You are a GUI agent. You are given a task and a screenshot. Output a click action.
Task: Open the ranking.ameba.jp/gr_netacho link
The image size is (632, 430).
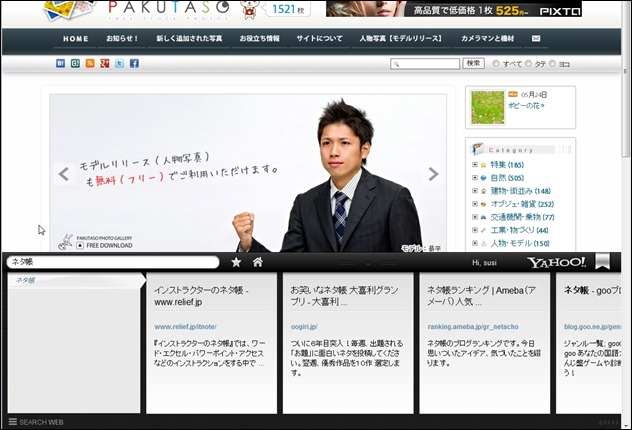pos(473,327)
